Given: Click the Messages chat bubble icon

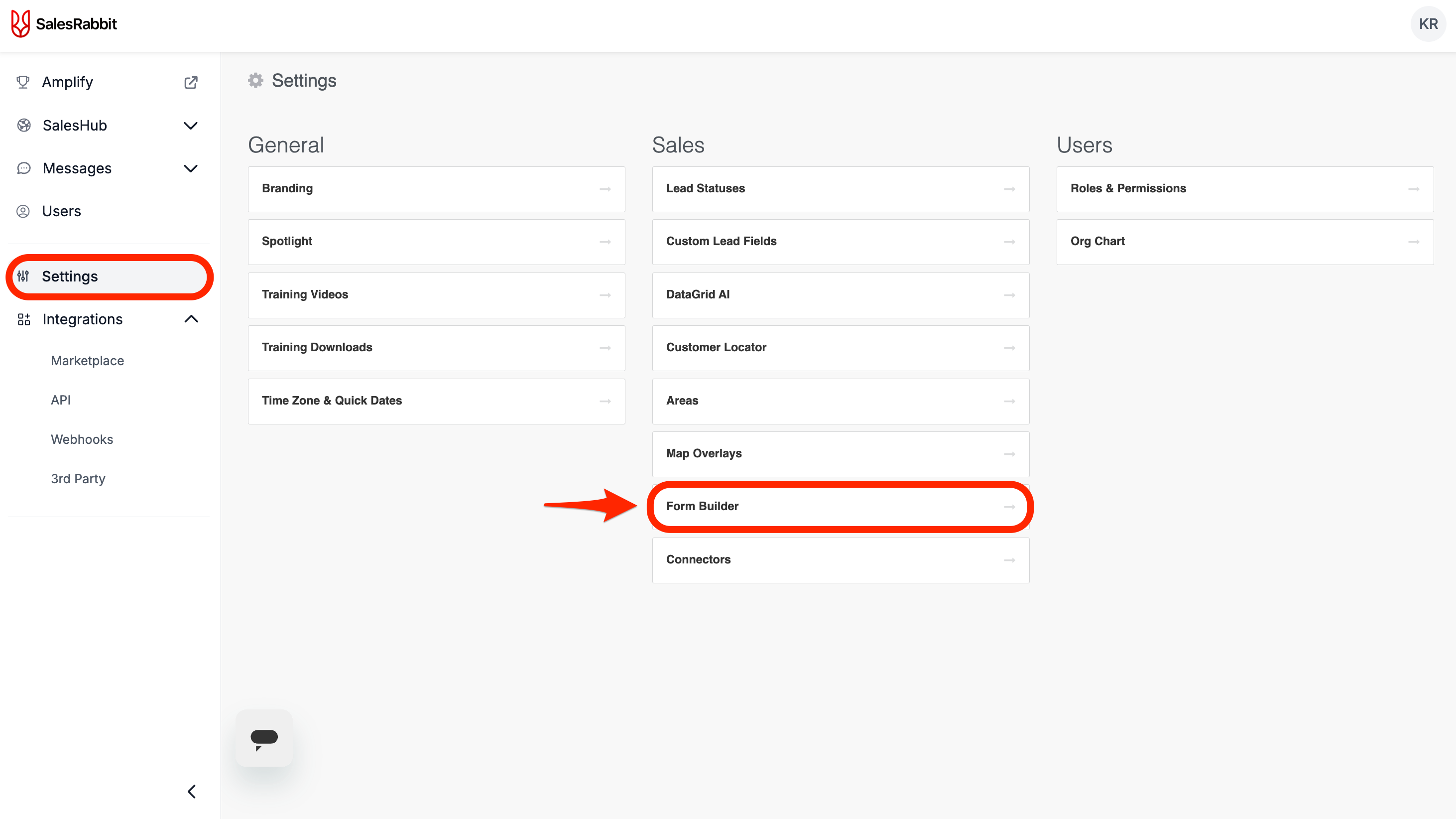Looking at the screenshot, I should coord(24,168).
